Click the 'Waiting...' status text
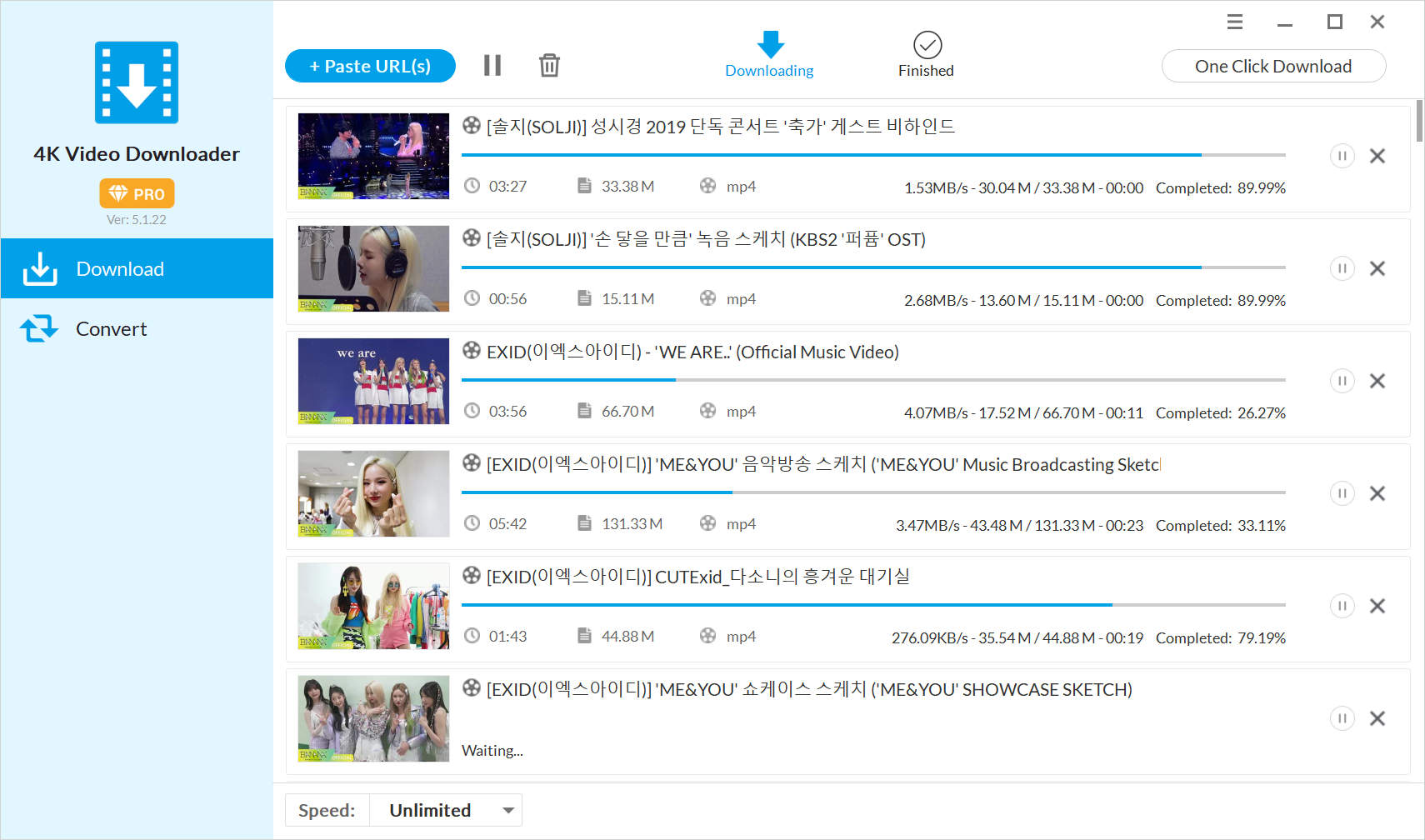 pyautogui.click(x=492, y=750)
